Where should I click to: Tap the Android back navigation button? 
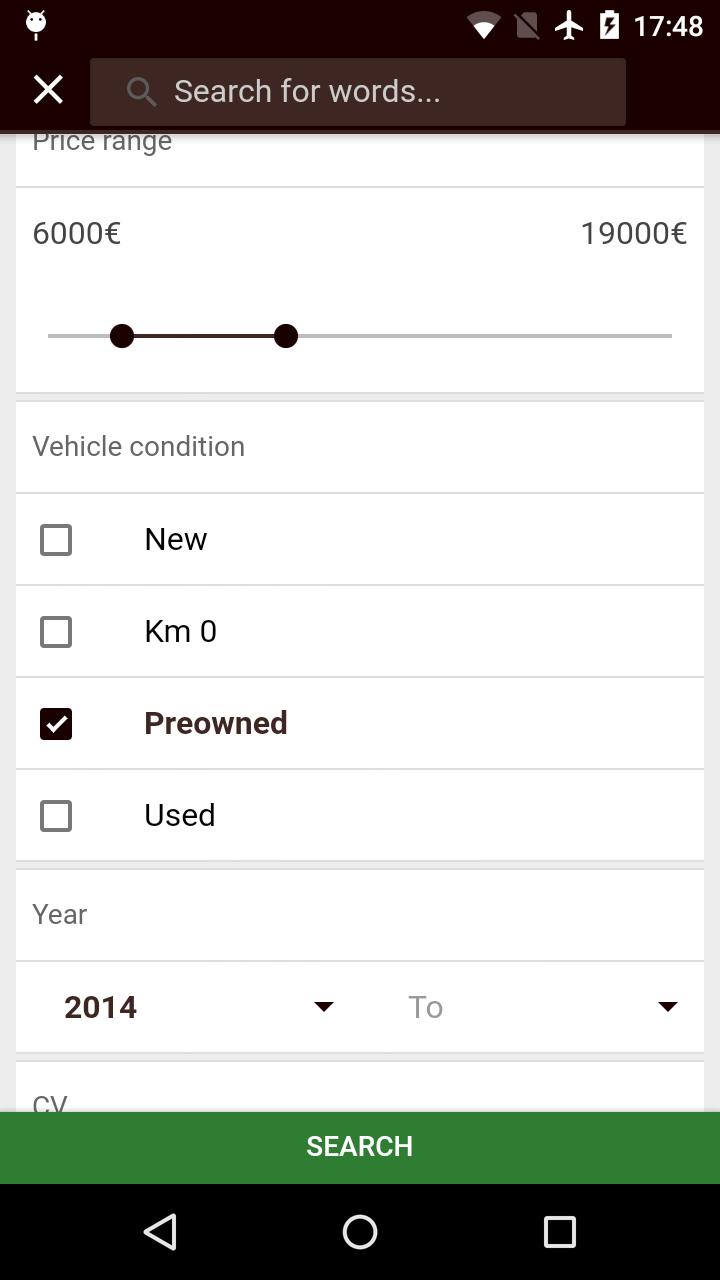pyautogui.click(x=160, y=1232)
